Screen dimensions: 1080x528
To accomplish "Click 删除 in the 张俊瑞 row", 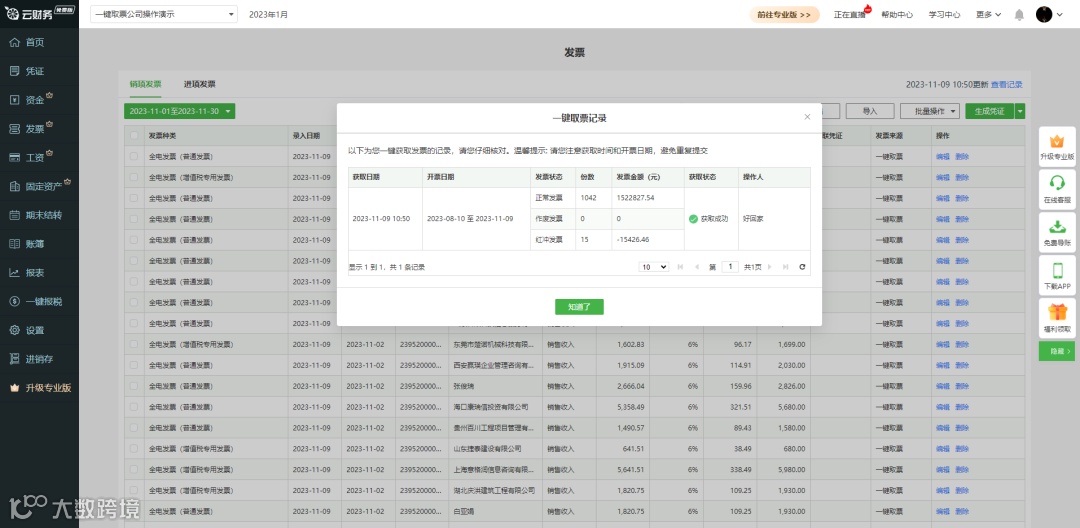I will click(962, 386).
